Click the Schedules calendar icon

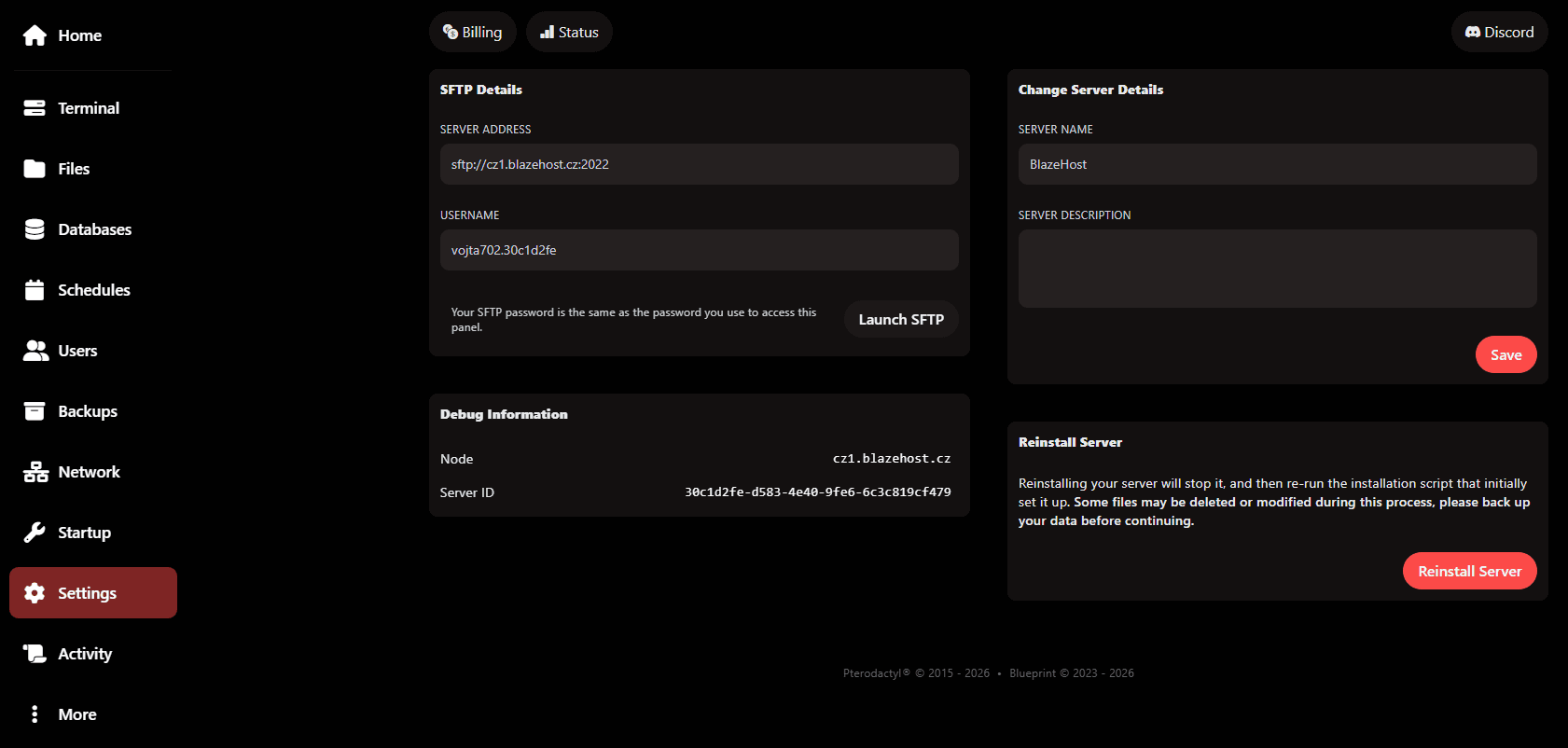[35, 290]
